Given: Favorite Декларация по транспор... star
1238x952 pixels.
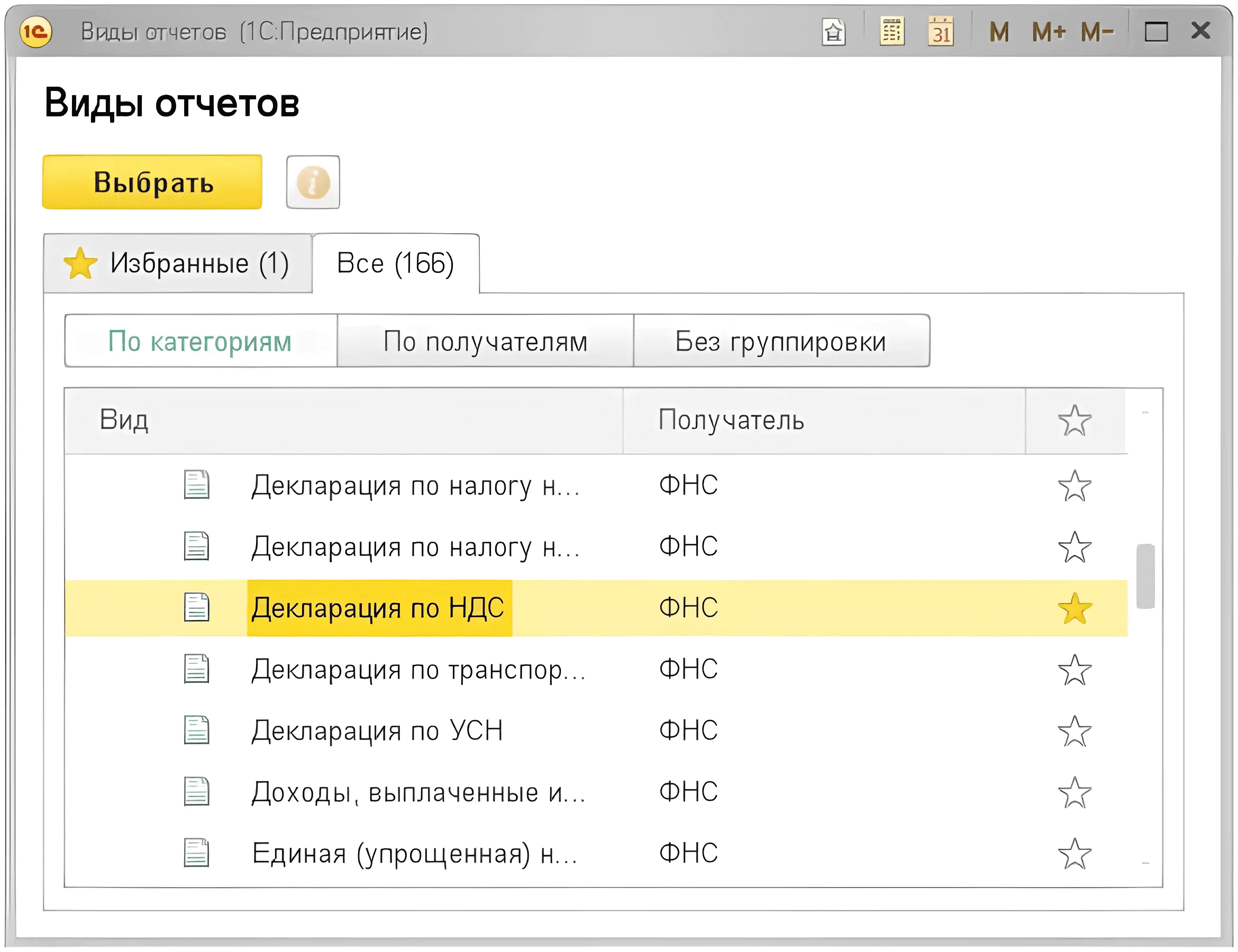Looking at the screenshot, I should tap(1075, 670).
